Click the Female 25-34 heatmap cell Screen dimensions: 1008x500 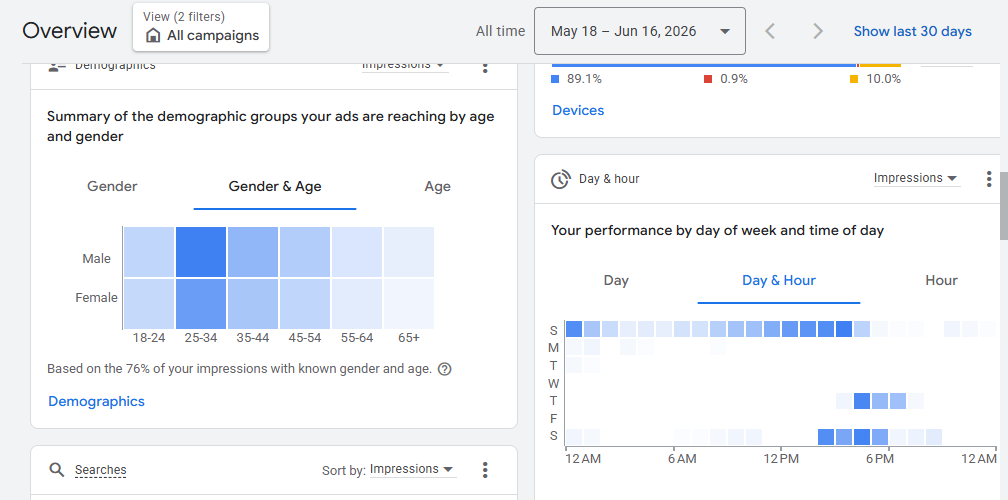tap(201, 303)
